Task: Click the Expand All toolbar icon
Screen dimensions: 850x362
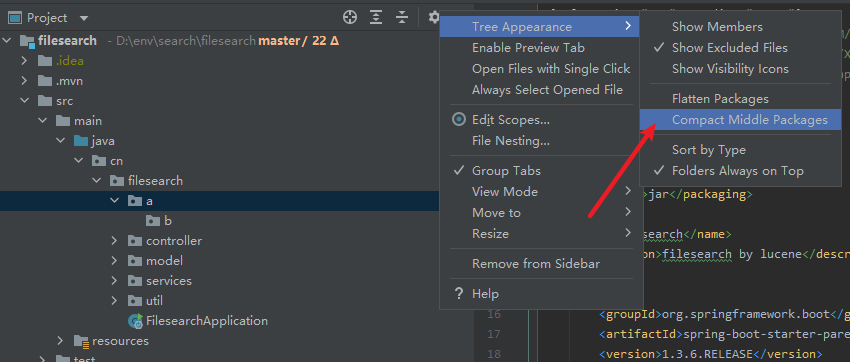Action: 376,17
